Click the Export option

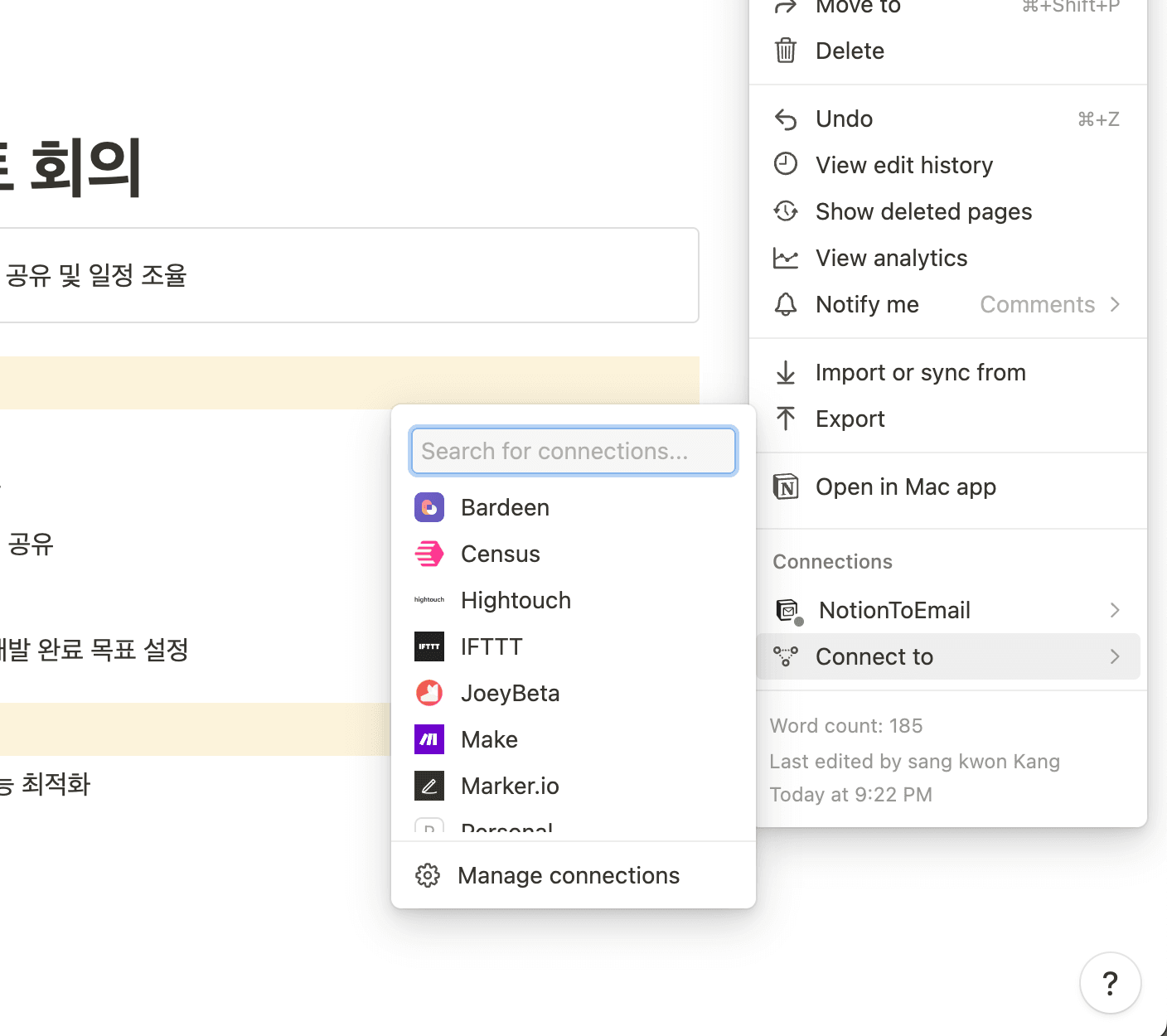tap(850, 419)
